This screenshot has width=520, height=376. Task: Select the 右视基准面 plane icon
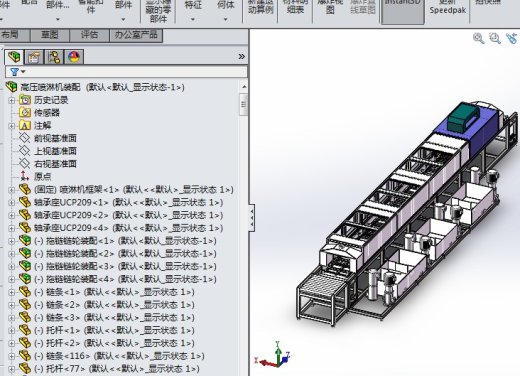pos(25,163)
